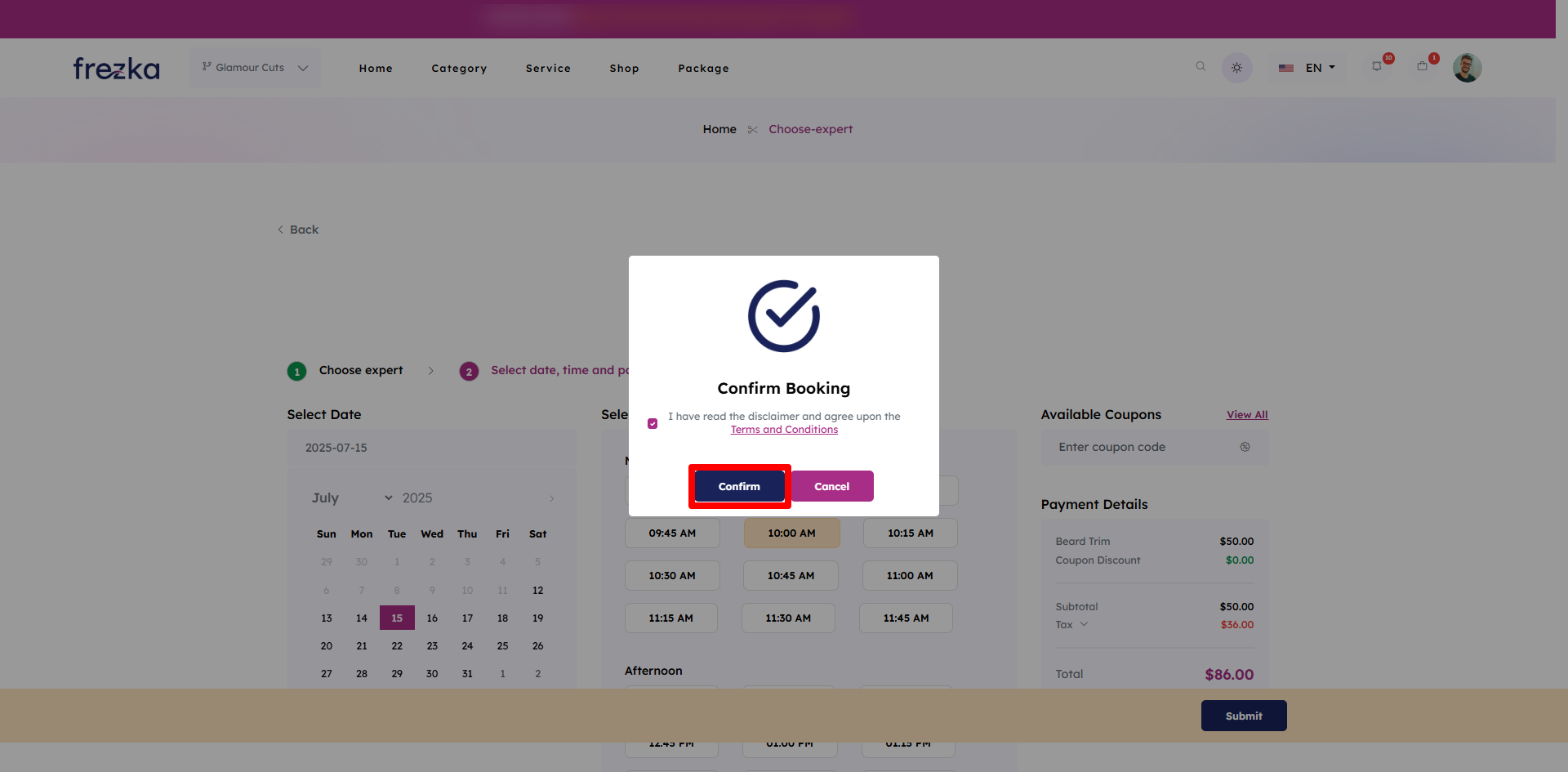Click the Back arrow link
The width and height of the screenshot is (1568, 772).
pyautogui.click(x=298, y=230)
